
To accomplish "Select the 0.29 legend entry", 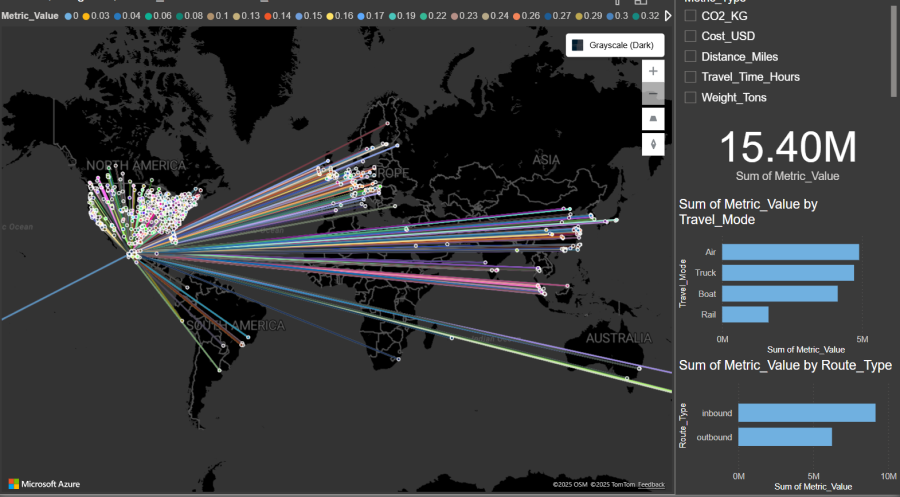I will (x=588, y=16).
